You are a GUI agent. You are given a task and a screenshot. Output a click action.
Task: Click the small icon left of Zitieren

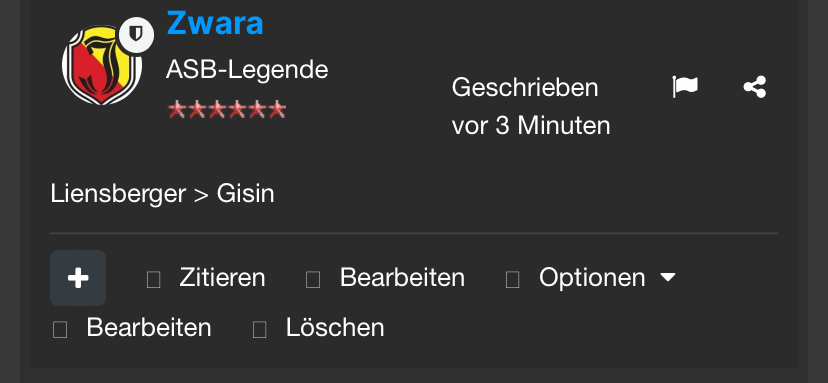point(153,279)
